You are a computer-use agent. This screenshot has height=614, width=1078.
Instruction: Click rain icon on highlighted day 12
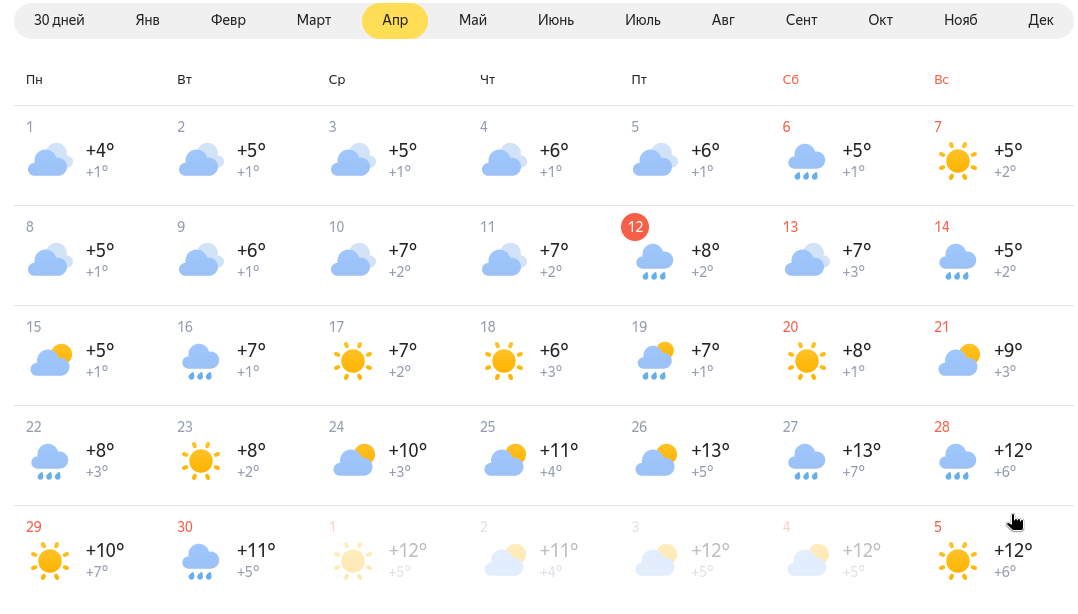pos(654,263)
